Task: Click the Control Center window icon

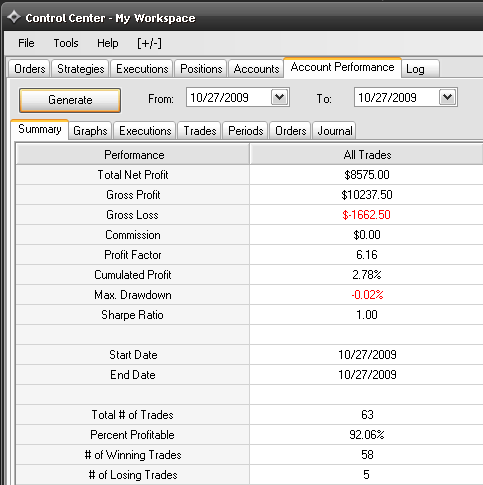Action: click(13, 17)
